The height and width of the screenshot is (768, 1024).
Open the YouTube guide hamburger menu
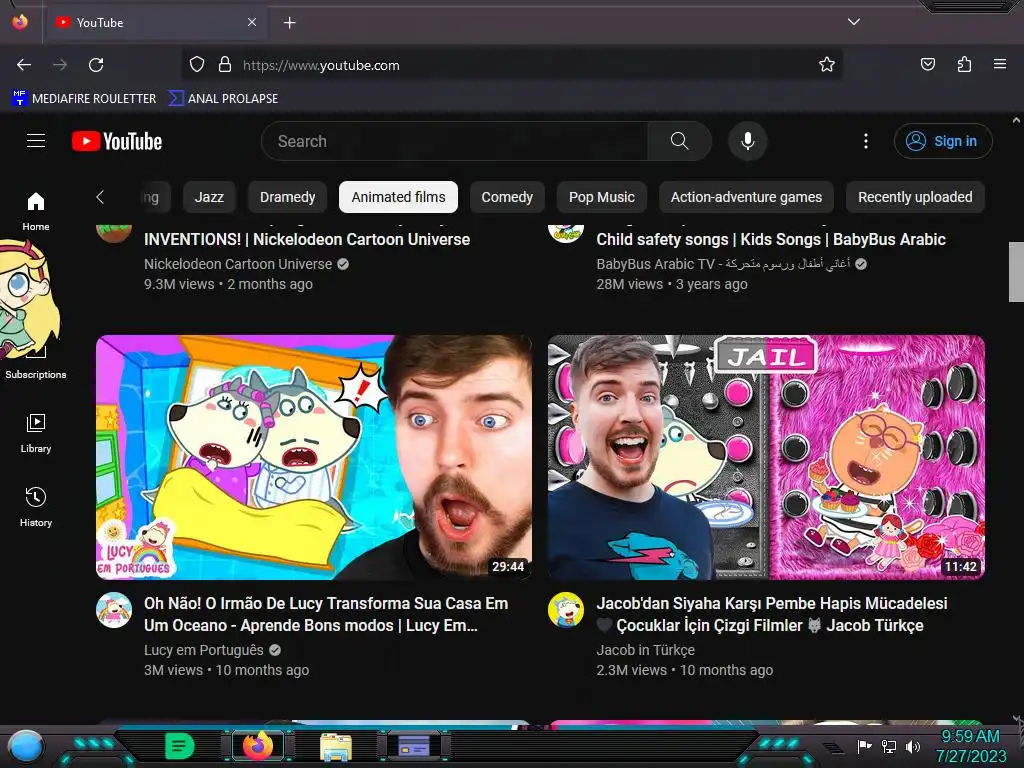coord(36,140)
